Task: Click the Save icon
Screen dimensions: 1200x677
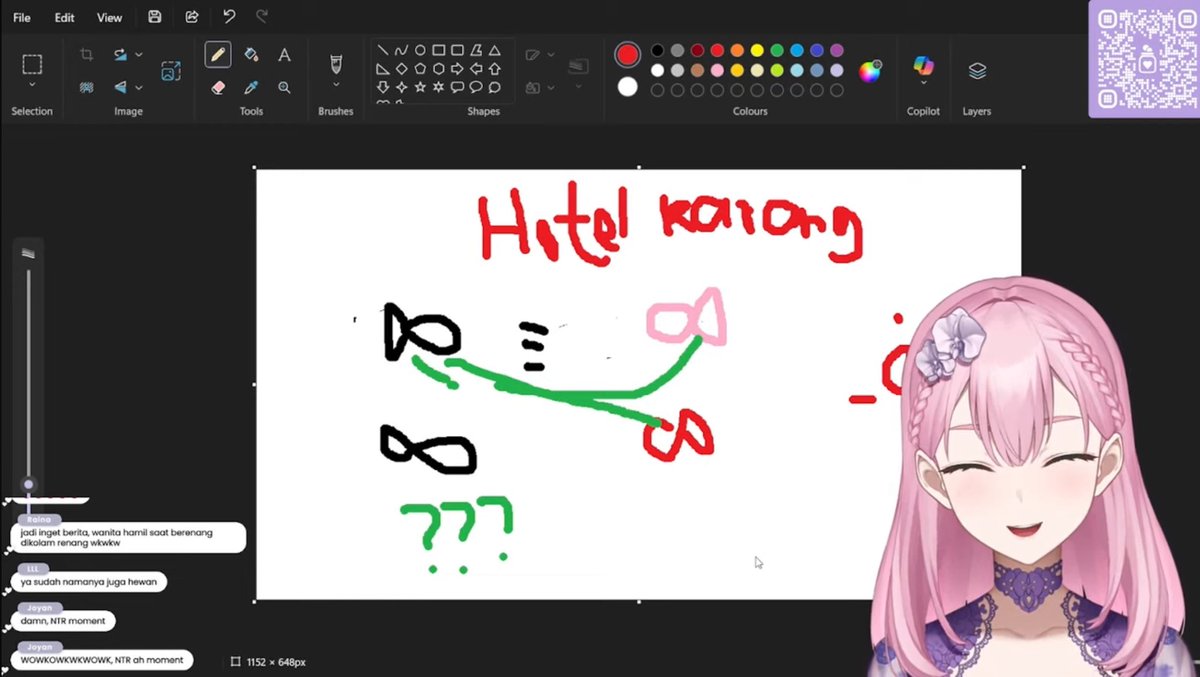Action: pos(154,17)
